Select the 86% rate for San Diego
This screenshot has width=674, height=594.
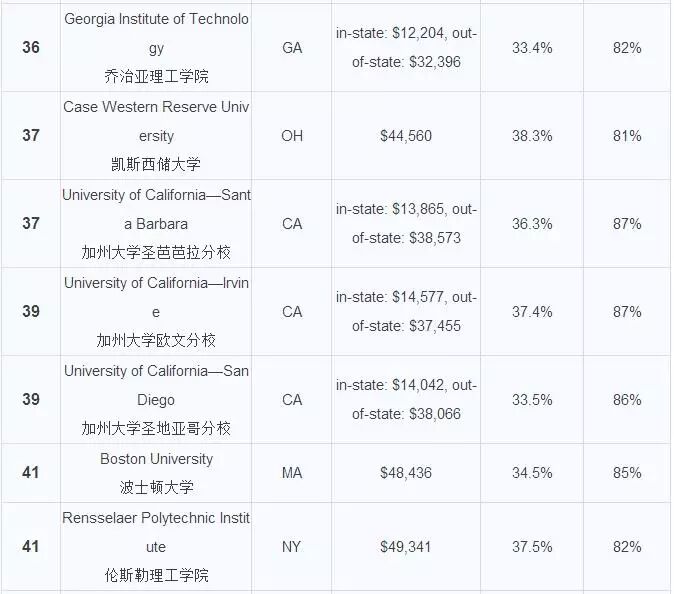point(627,399)
